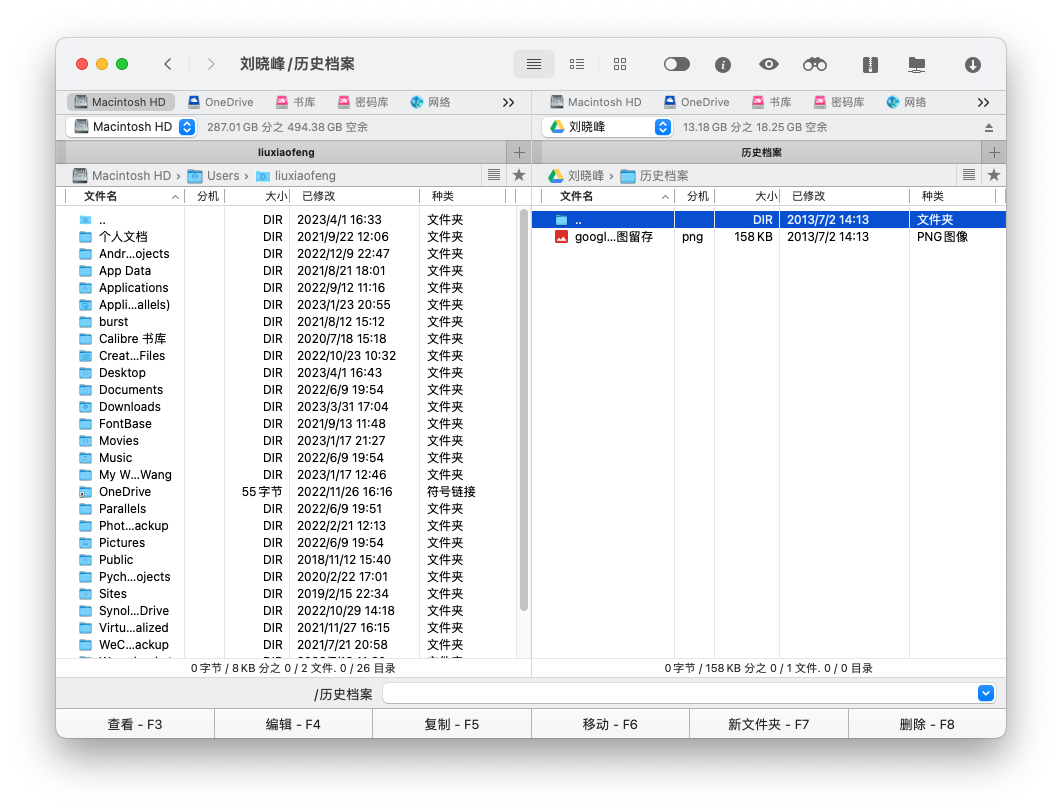
Task: Sort left pane by 文件名 column
Action: coord(125,196)
